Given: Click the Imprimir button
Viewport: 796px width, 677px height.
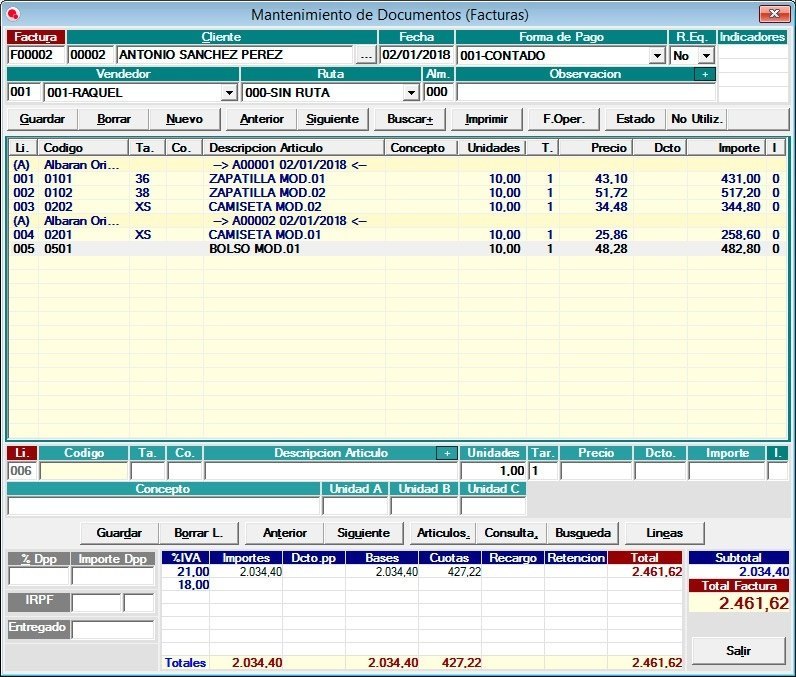Looking at the screenshot, I should tap(487, 119).
